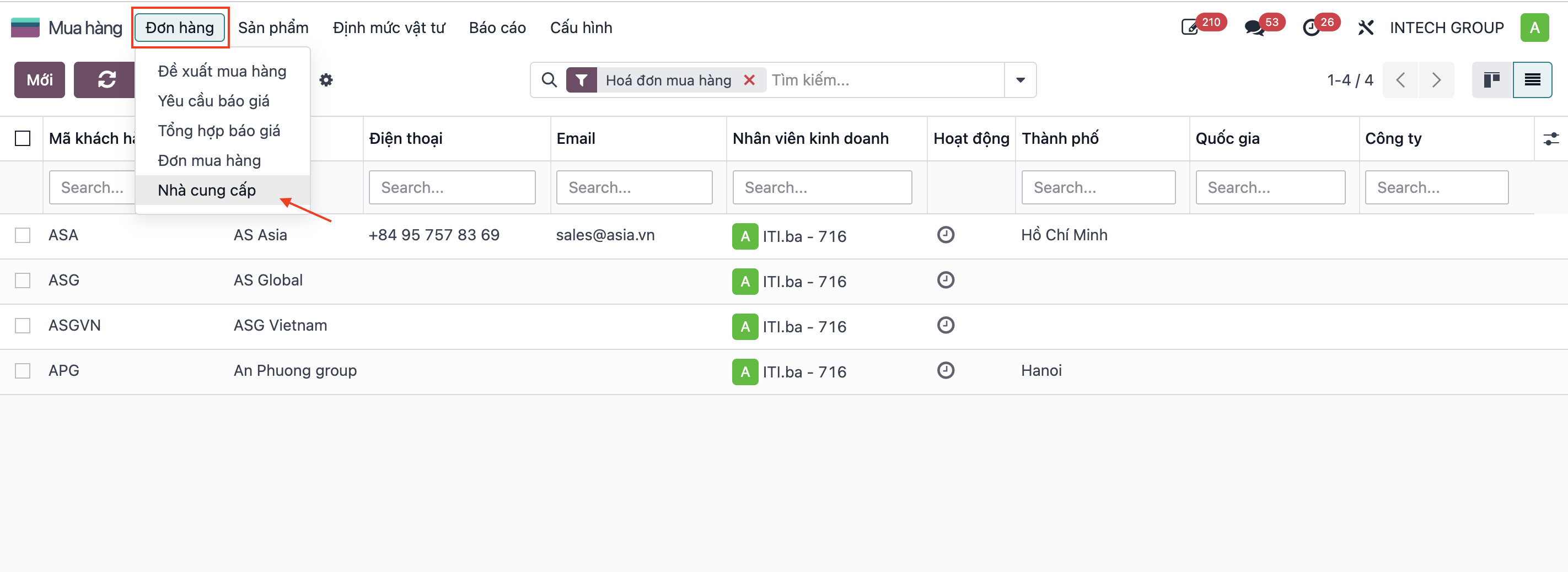
Task: Open activities clock icon with 26 badge
Action: [x=1311, y=28]
